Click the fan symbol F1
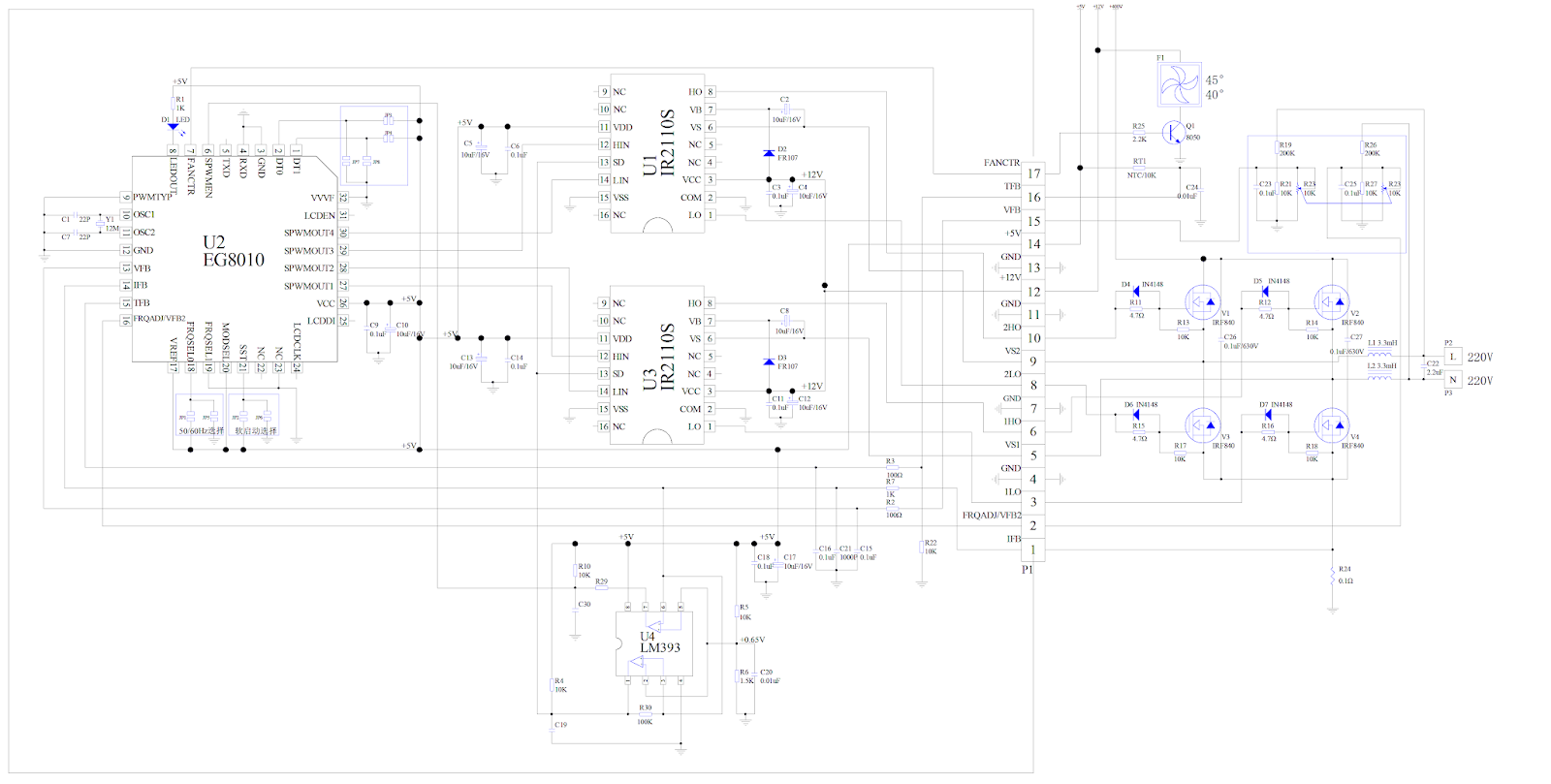The width and height of the screenshot is (1551, 784). (1180, 84)
